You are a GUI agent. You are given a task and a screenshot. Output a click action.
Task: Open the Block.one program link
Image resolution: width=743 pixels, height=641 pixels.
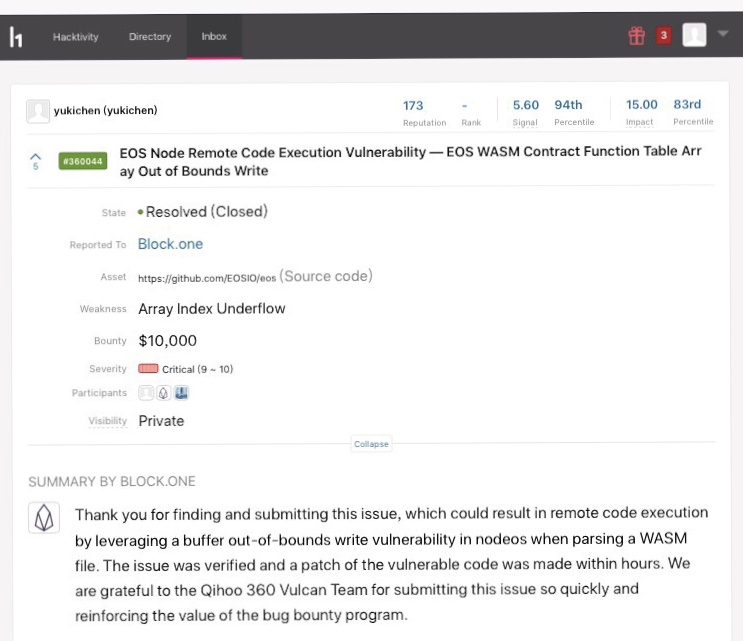[170, 244]
